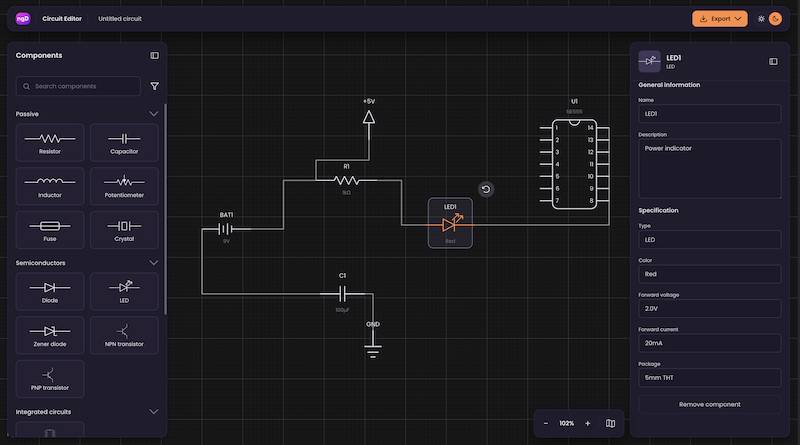Click the LED1 symbol on the canvas

450,224
